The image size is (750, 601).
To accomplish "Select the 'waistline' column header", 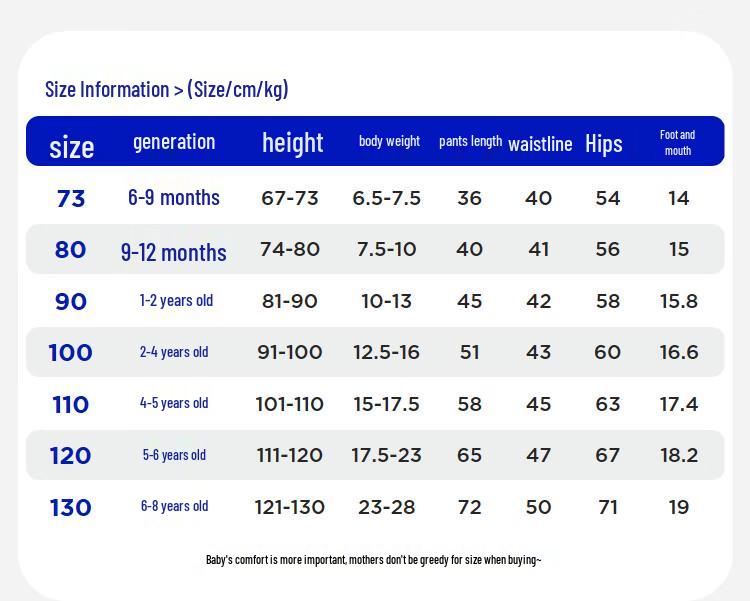I will point(540,144).
